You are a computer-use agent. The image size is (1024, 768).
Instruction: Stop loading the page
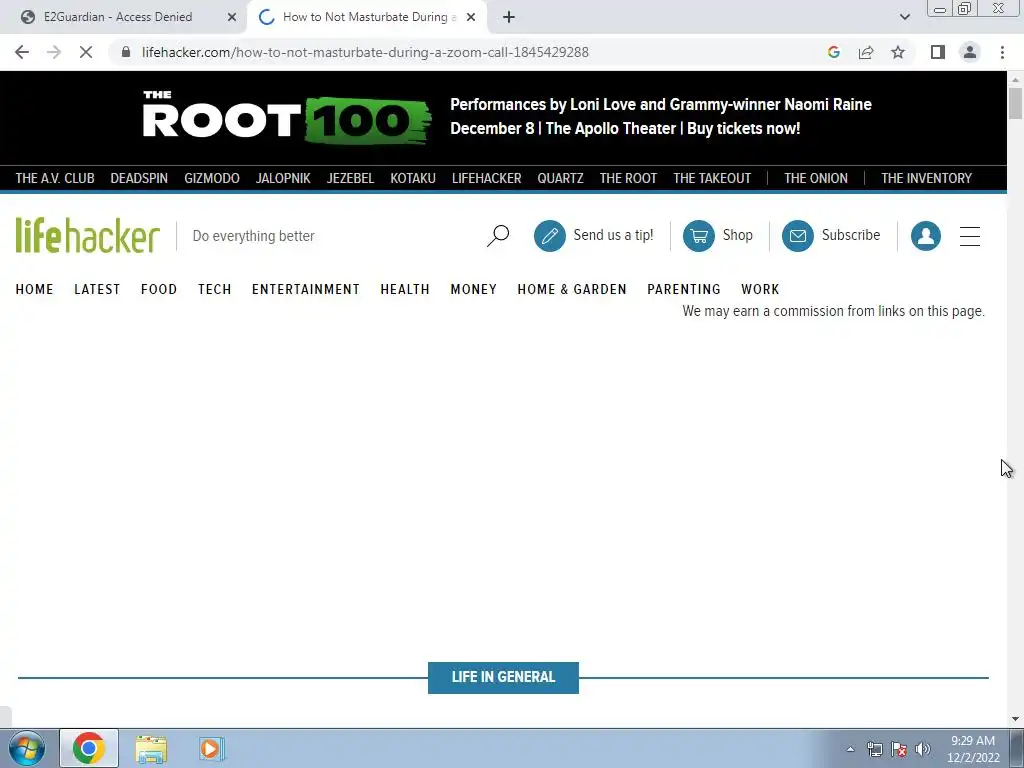(x=86, y=52)
